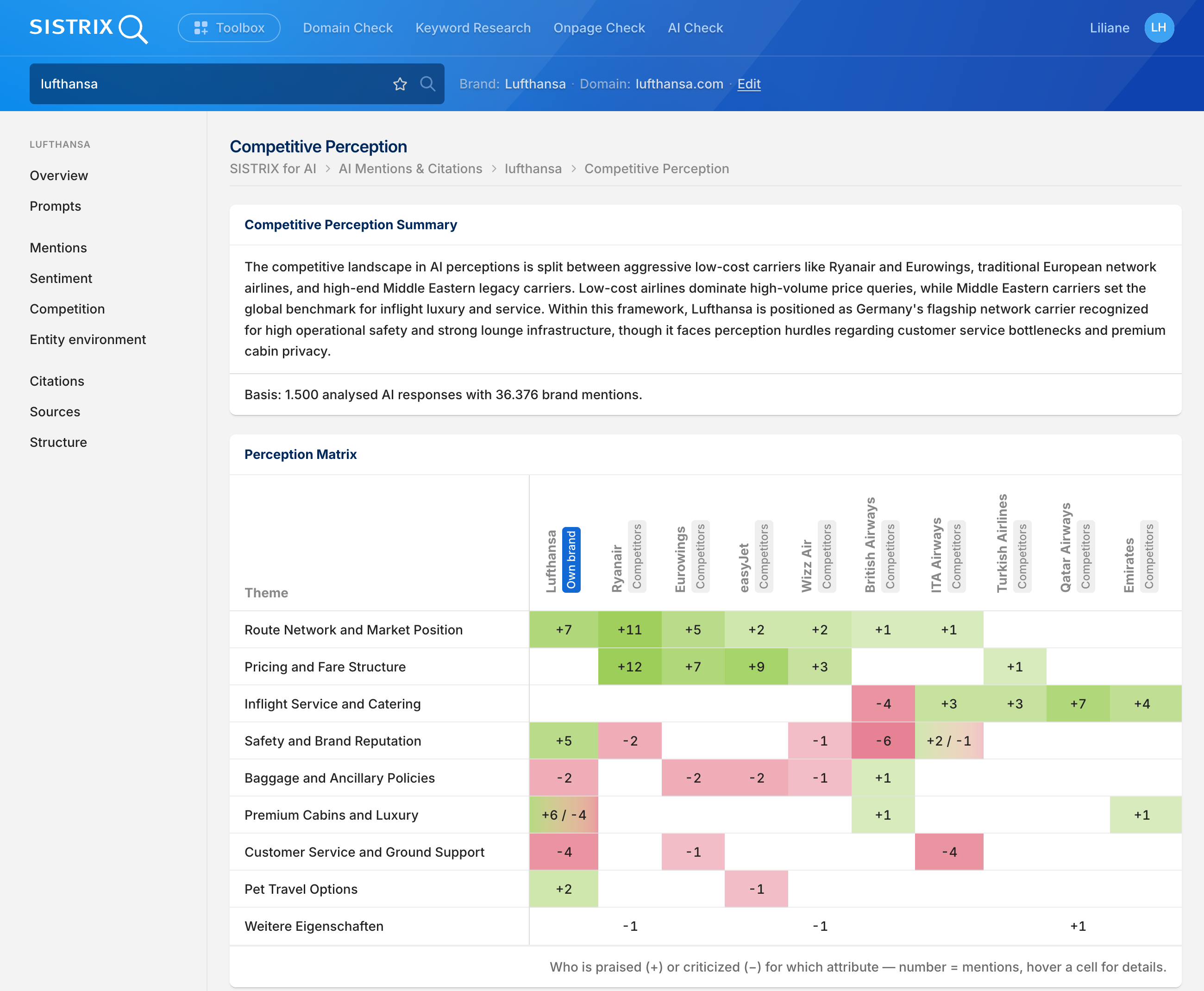Open Onpage Check
The image size is (1204, 991).
(x=599, y=28)
